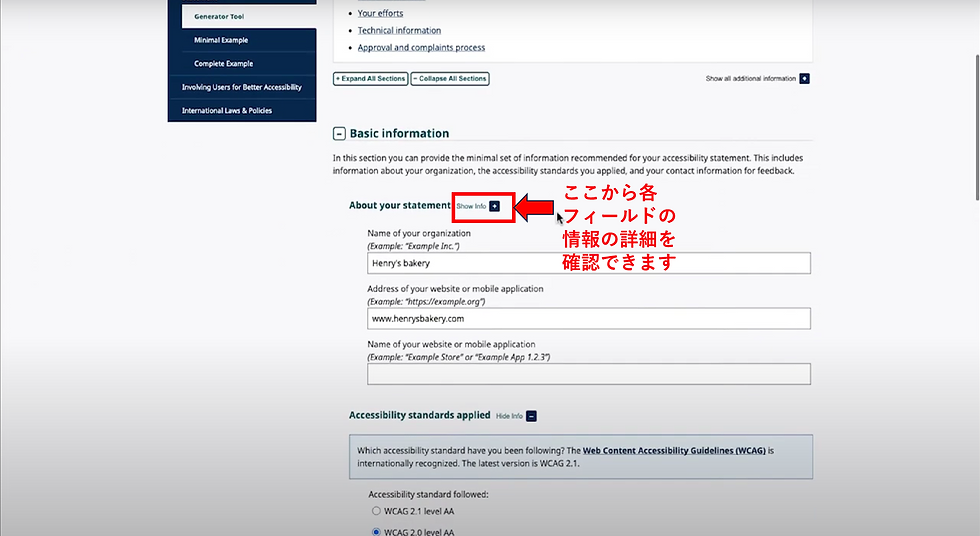The height and width of the screenshot is (536, 980).
Task: Follow the Technical information link
Action: (x=399, y=31)
